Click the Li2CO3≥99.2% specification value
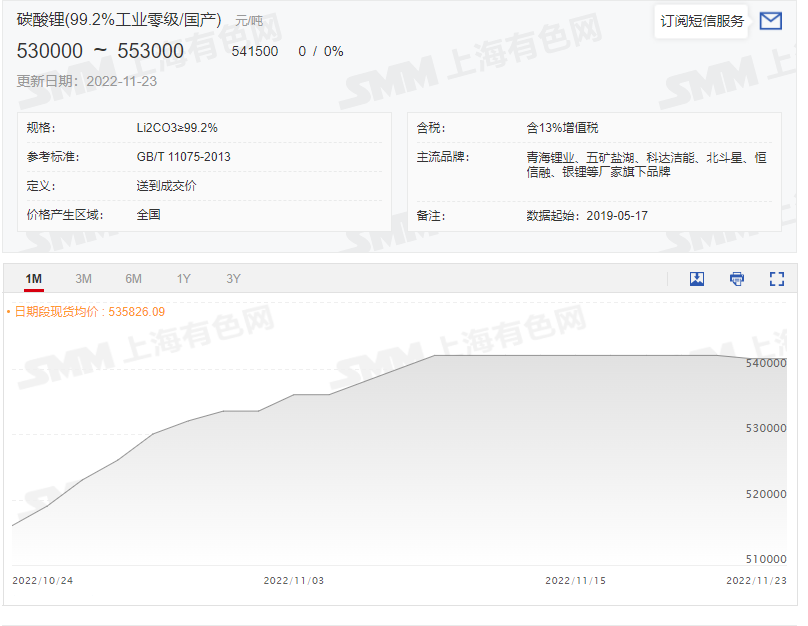This screenshot has width=808, height=626. coord(177,127)
